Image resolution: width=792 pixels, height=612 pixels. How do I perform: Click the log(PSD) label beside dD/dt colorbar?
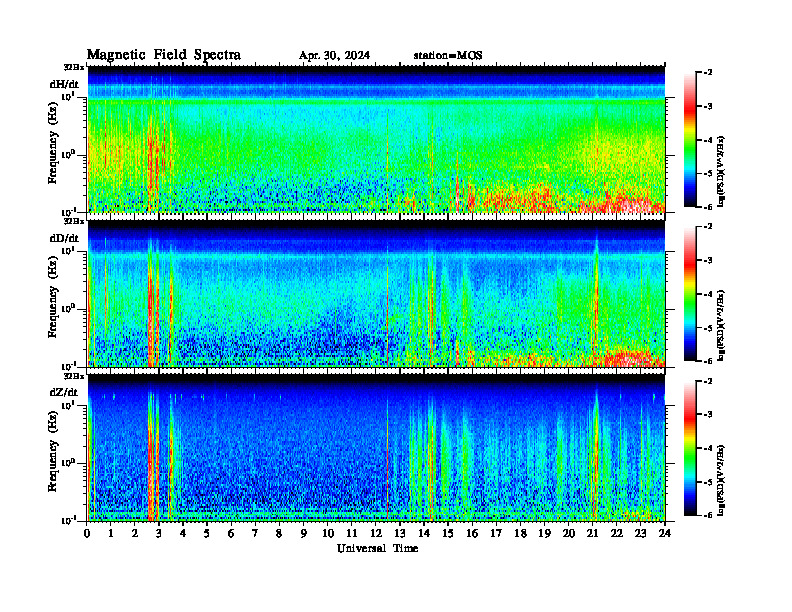coord(721,326)
